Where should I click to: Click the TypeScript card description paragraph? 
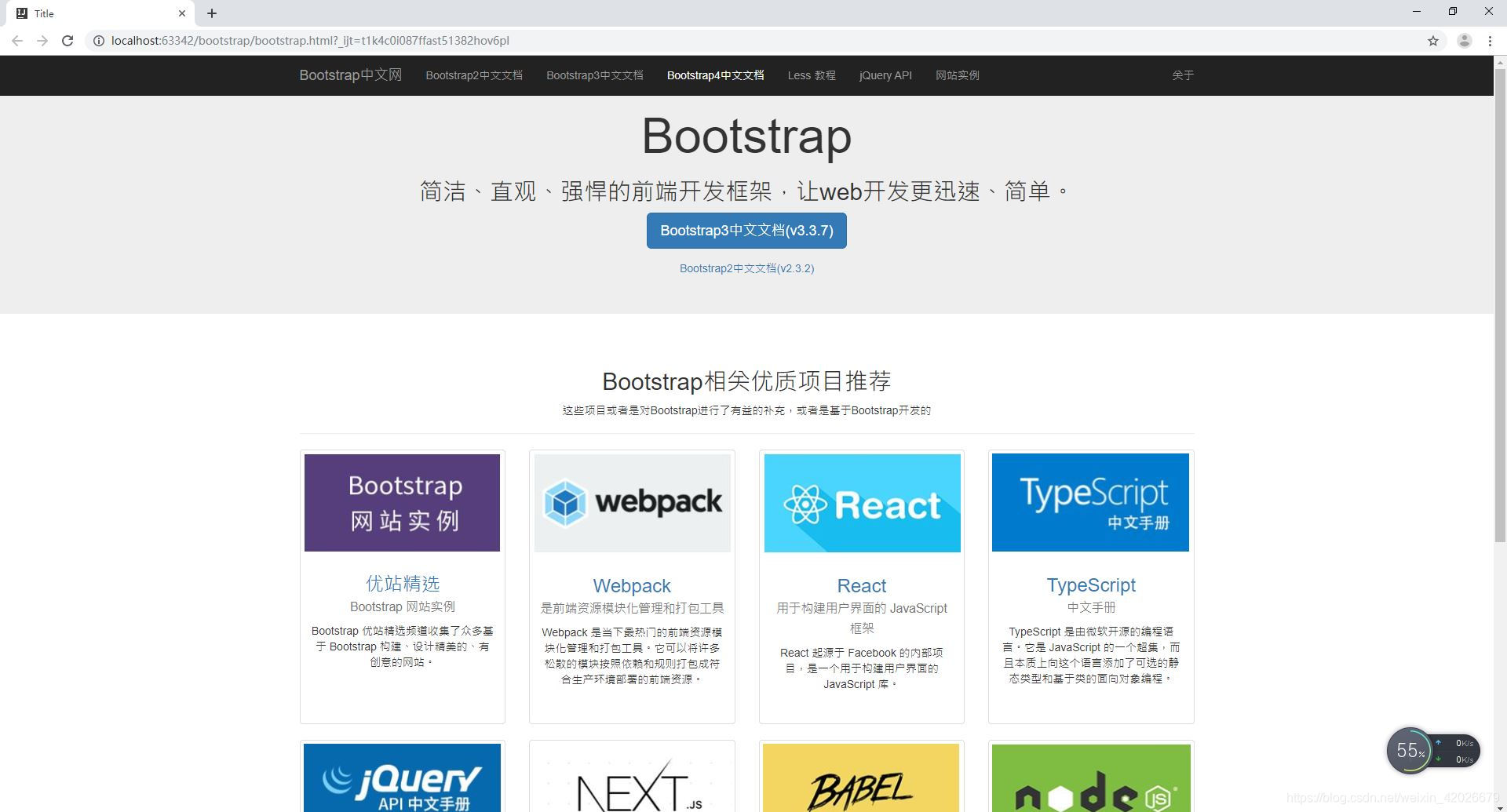click(1091, 655)
